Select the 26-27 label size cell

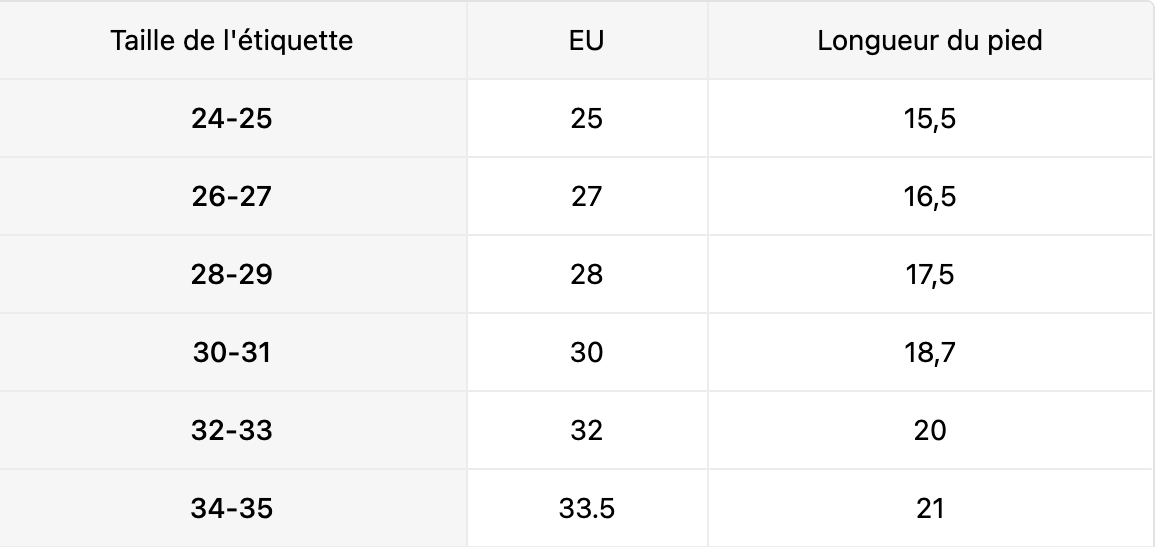point(232,196)
